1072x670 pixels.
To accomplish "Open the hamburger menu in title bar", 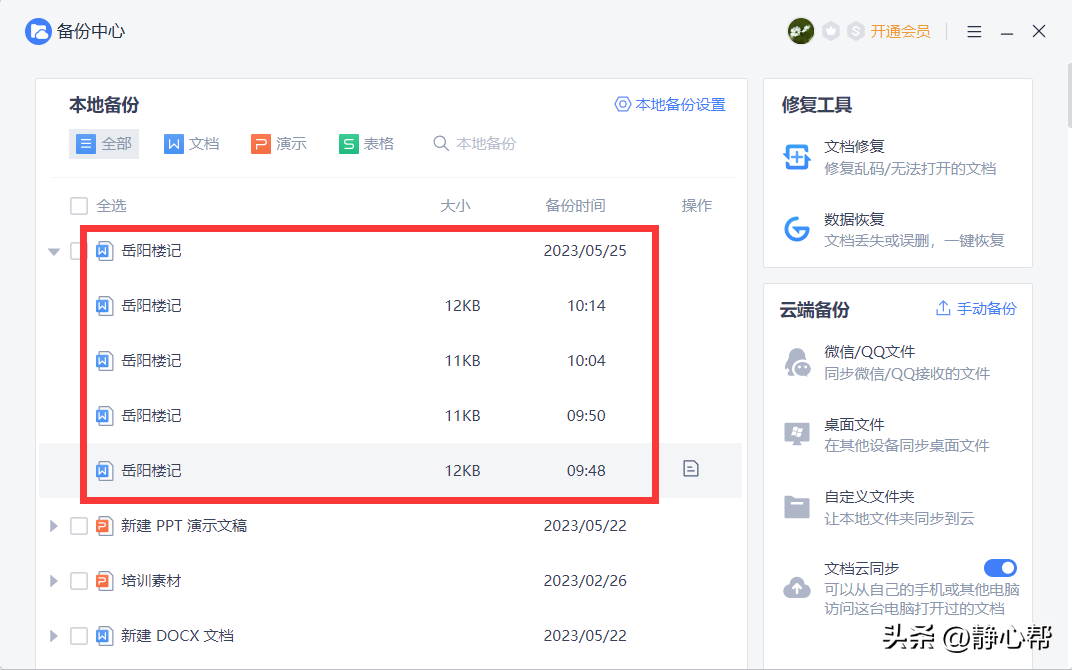I will (x=974, y=32).
